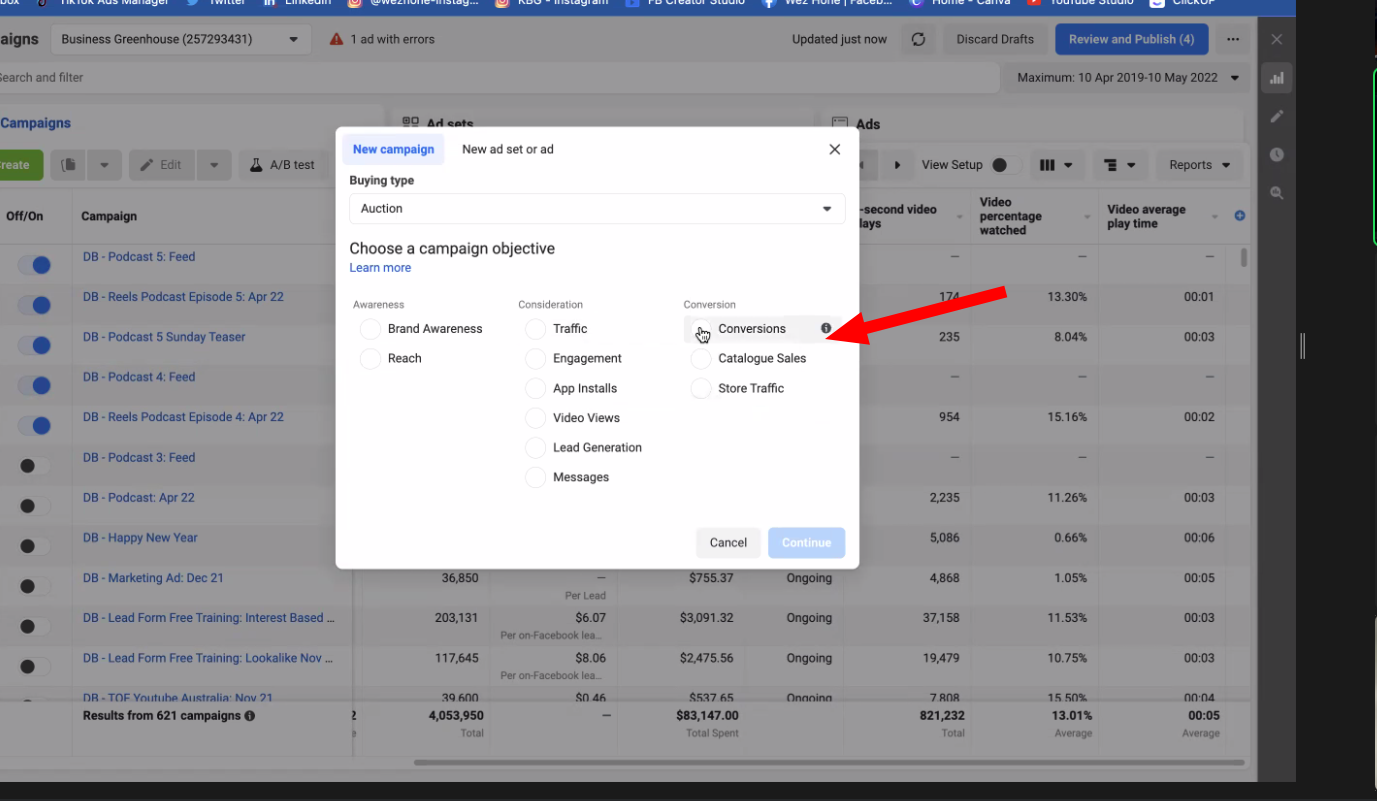Click the three-dot more options button
This screenshot has height=801, width=1377.
1233,40
